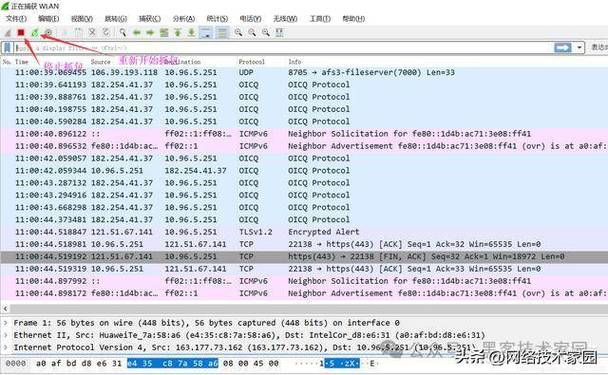Open Go to specified packet icon
Image resolution: width=608 pixels, height=375 pixels.
pos(164,33)
